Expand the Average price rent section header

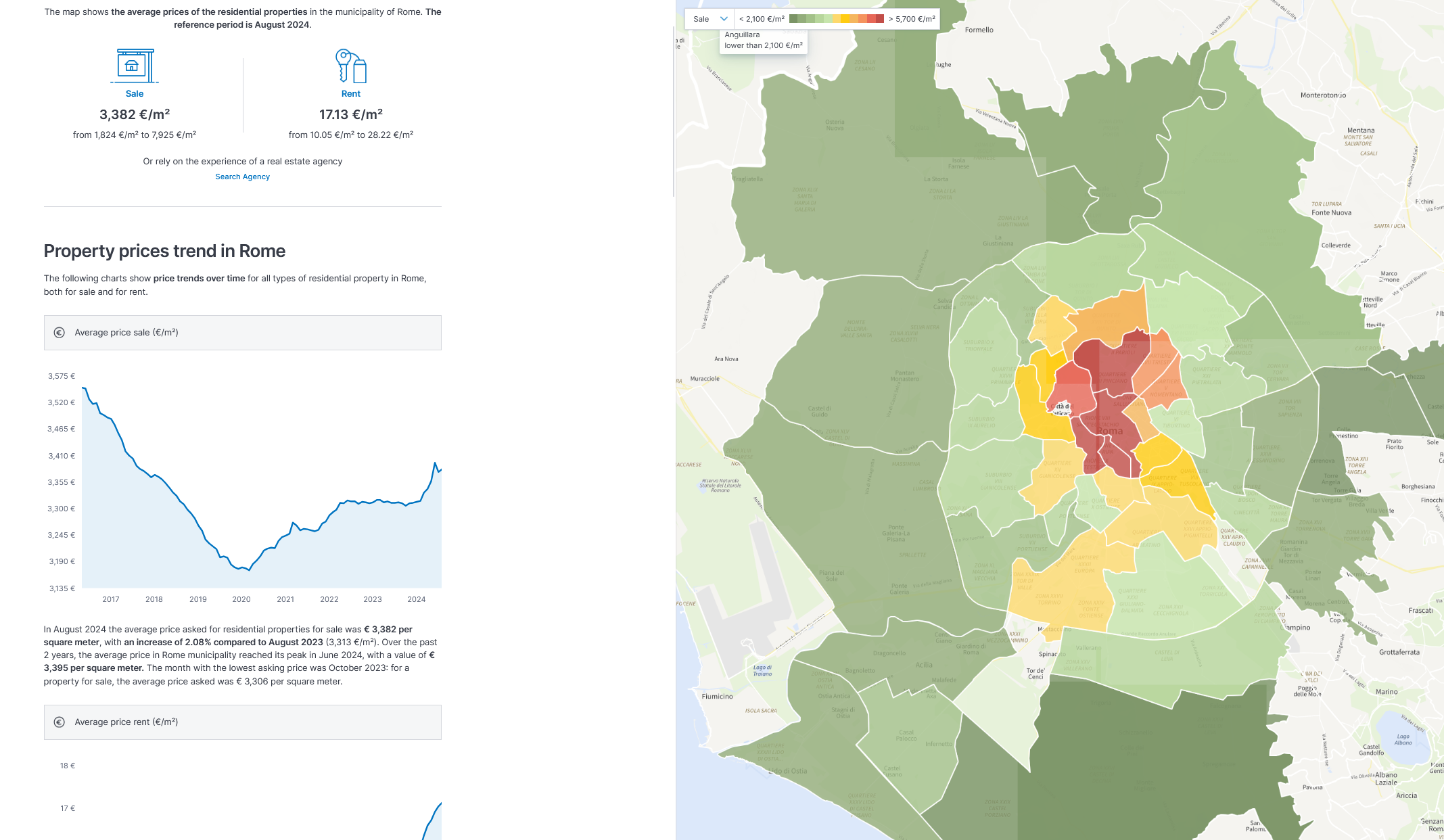click(243, 722)
